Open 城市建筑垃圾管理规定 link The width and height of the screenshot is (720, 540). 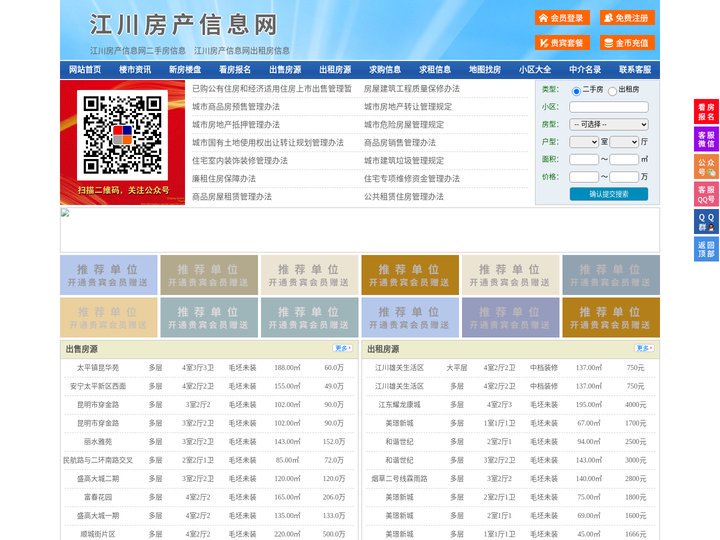pyautogui.click(x=404, y=161)
